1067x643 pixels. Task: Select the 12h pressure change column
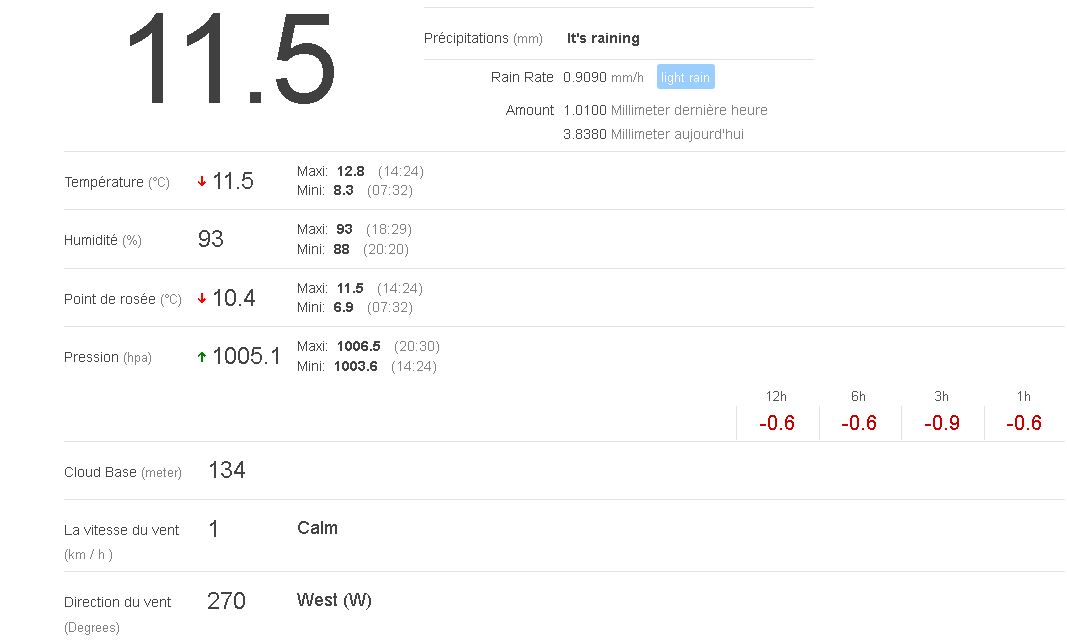click(x=777, y=412)
